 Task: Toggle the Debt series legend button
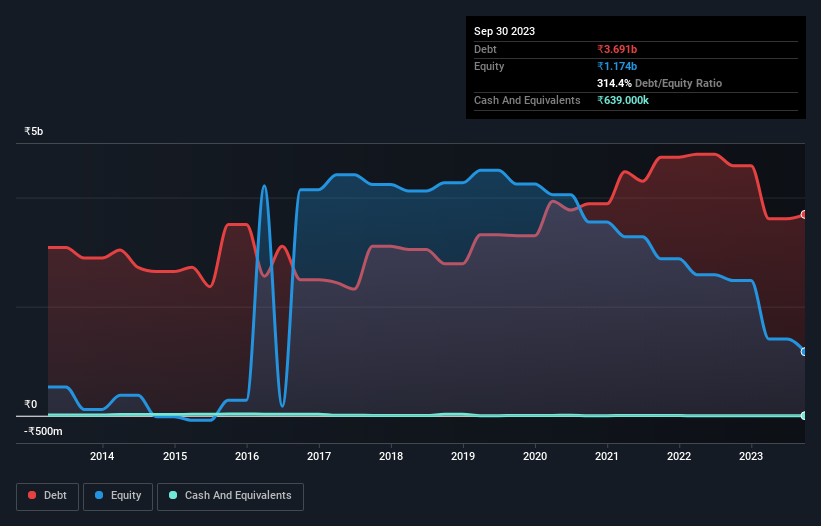pos(48,496)
